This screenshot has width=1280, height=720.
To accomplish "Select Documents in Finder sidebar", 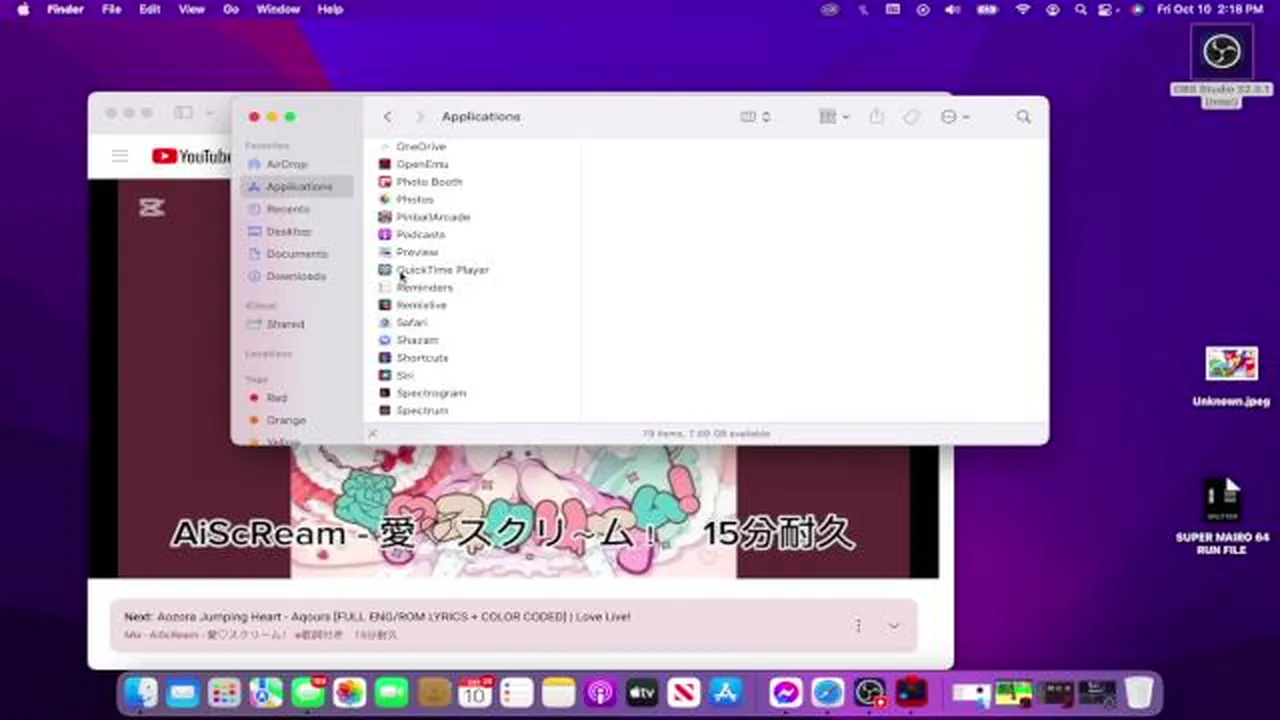I will [296, 254].
